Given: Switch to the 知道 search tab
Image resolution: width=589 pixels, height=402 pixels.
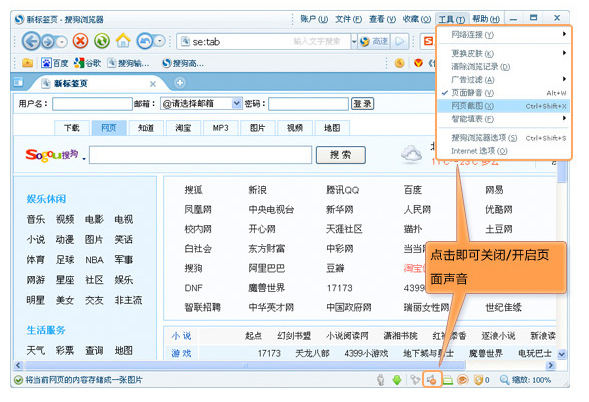Looking at the screenshot, I should click(x=146, y=128).
